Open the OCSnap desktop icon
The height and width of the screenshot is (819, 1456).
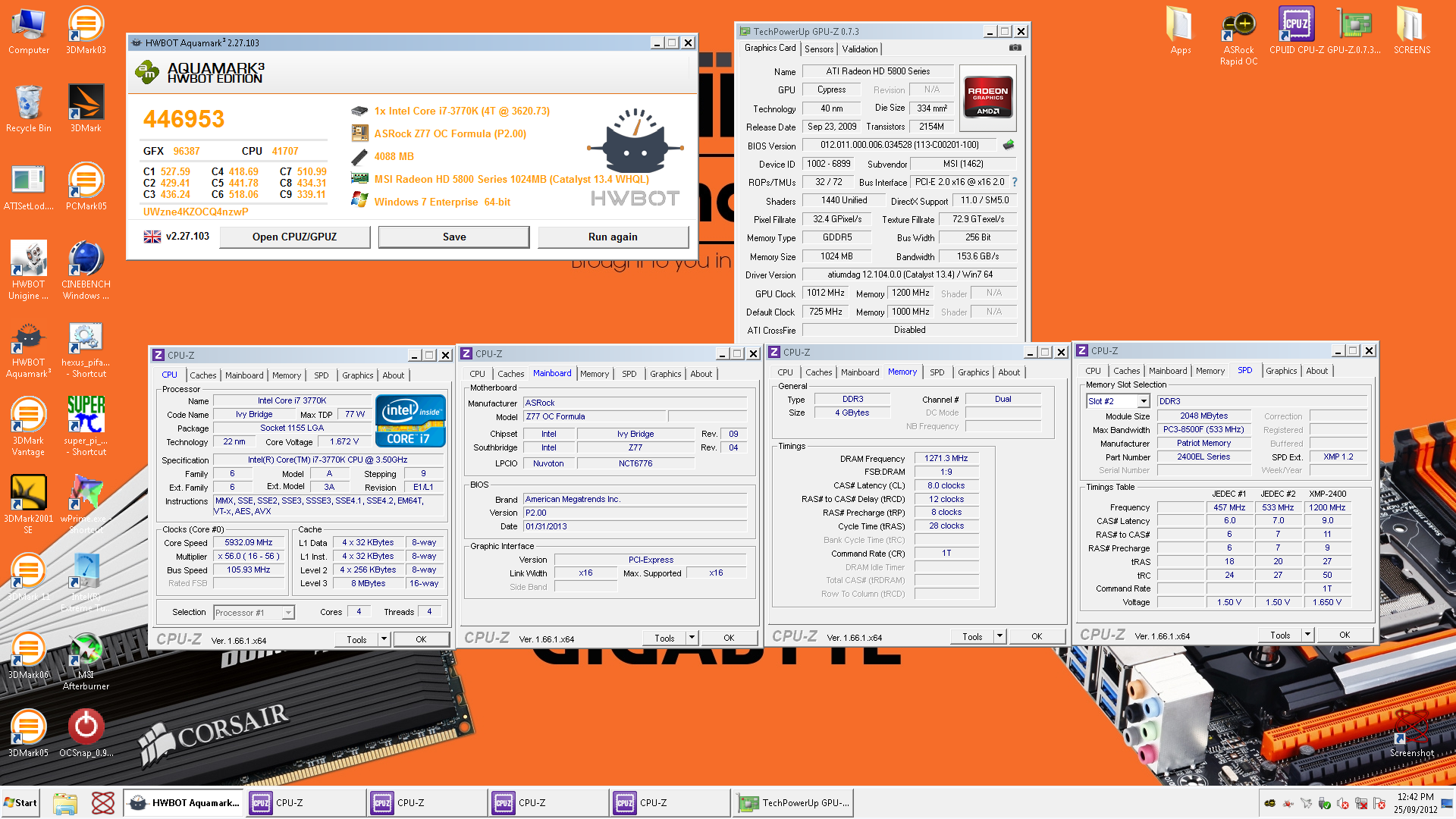click(86, 733)
